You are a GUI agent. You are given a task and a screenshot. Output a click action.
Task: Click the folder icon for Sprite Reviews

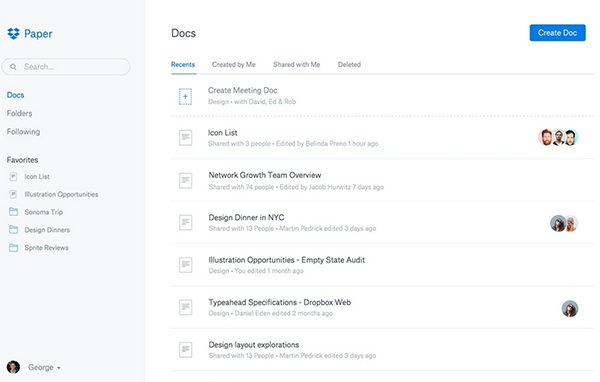coord(13,248)
